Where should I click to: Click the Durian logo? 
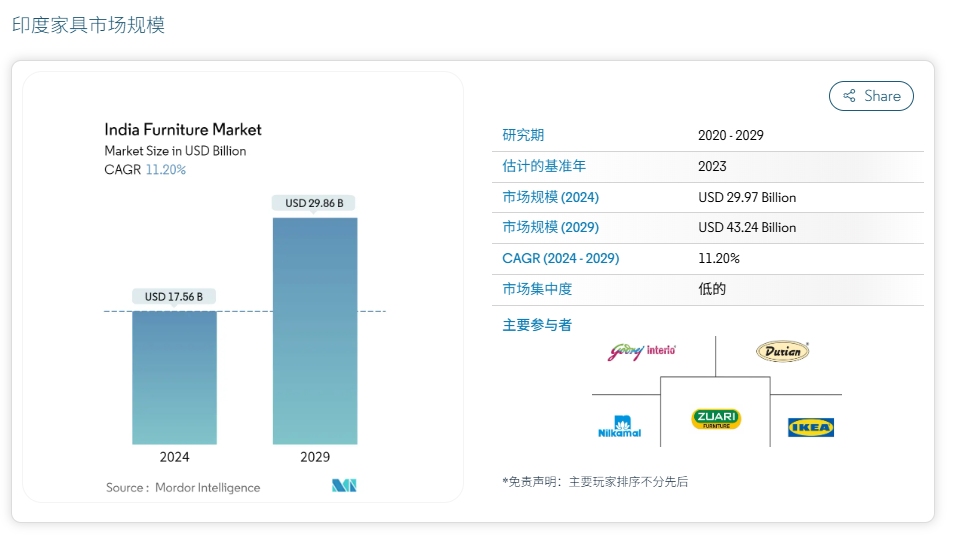pyautogui.click(x=782, y=351)
